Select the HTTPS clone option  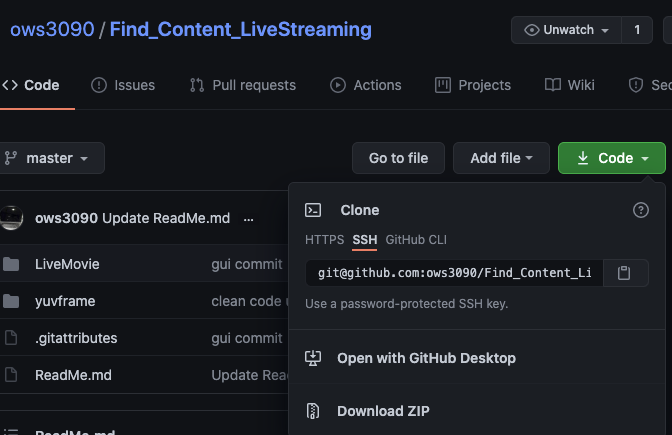click(x=324, y=240)
